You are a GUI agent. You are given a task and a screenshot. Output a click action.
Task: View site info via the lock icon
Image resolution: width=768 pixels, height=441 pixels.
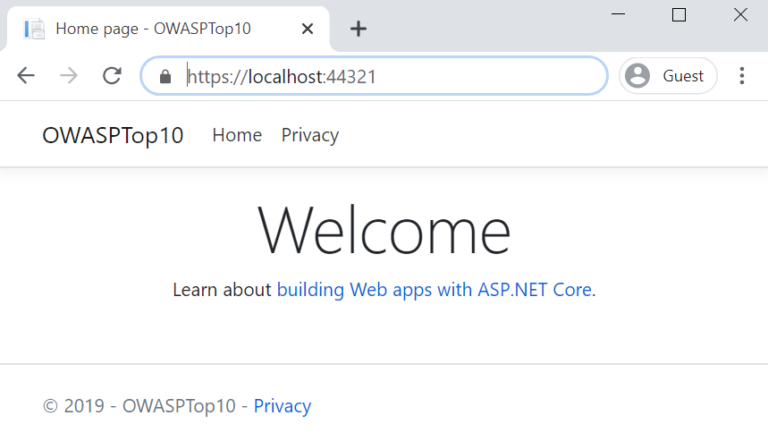coord(165,76)
